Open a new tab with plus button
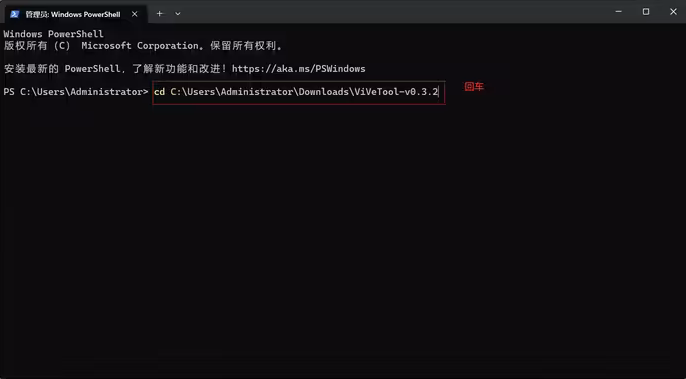686x379 pixels. (x=160, y=14)
